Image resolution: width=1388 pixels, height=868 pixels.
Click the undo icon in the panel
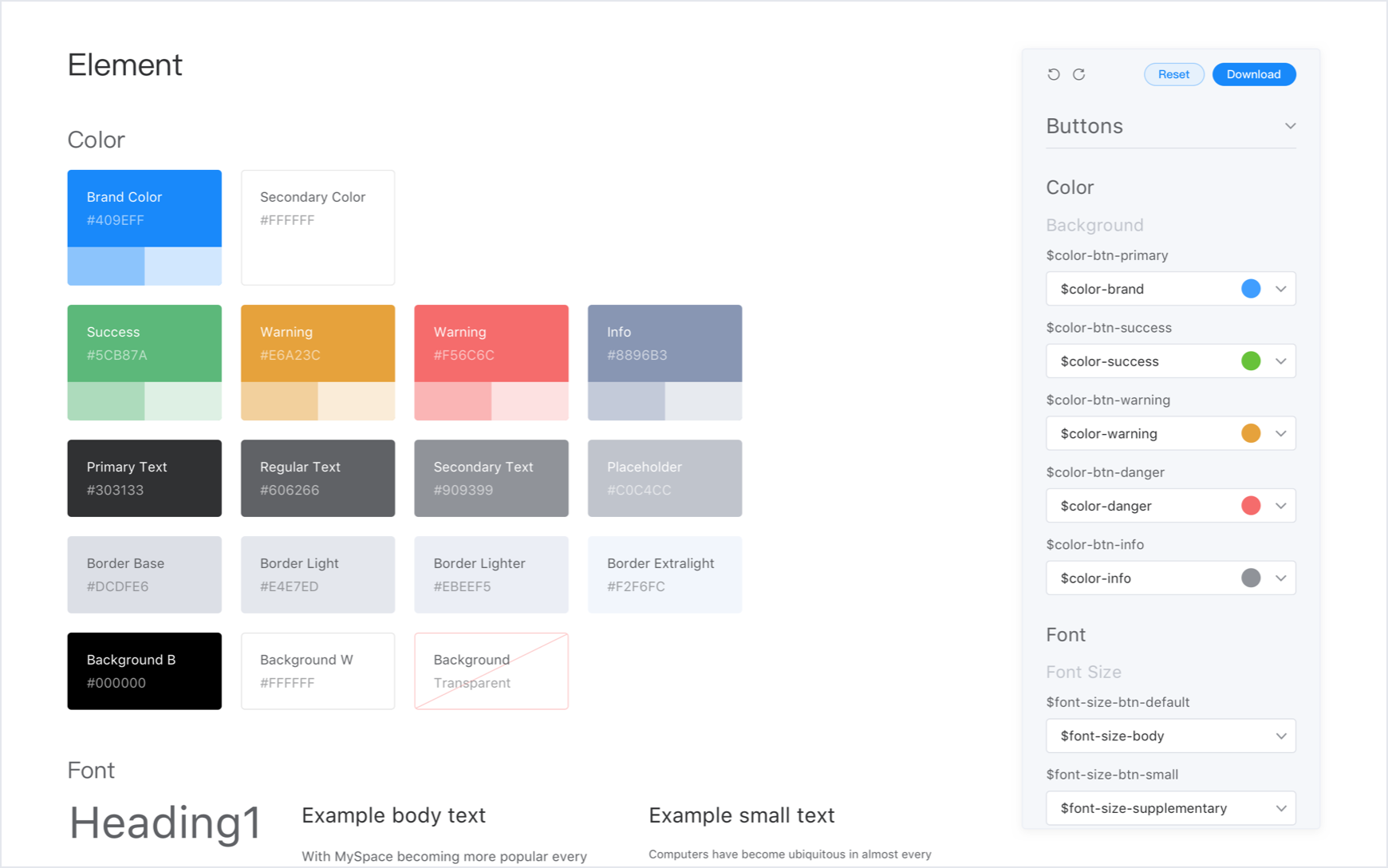[x=1054, y=73]
